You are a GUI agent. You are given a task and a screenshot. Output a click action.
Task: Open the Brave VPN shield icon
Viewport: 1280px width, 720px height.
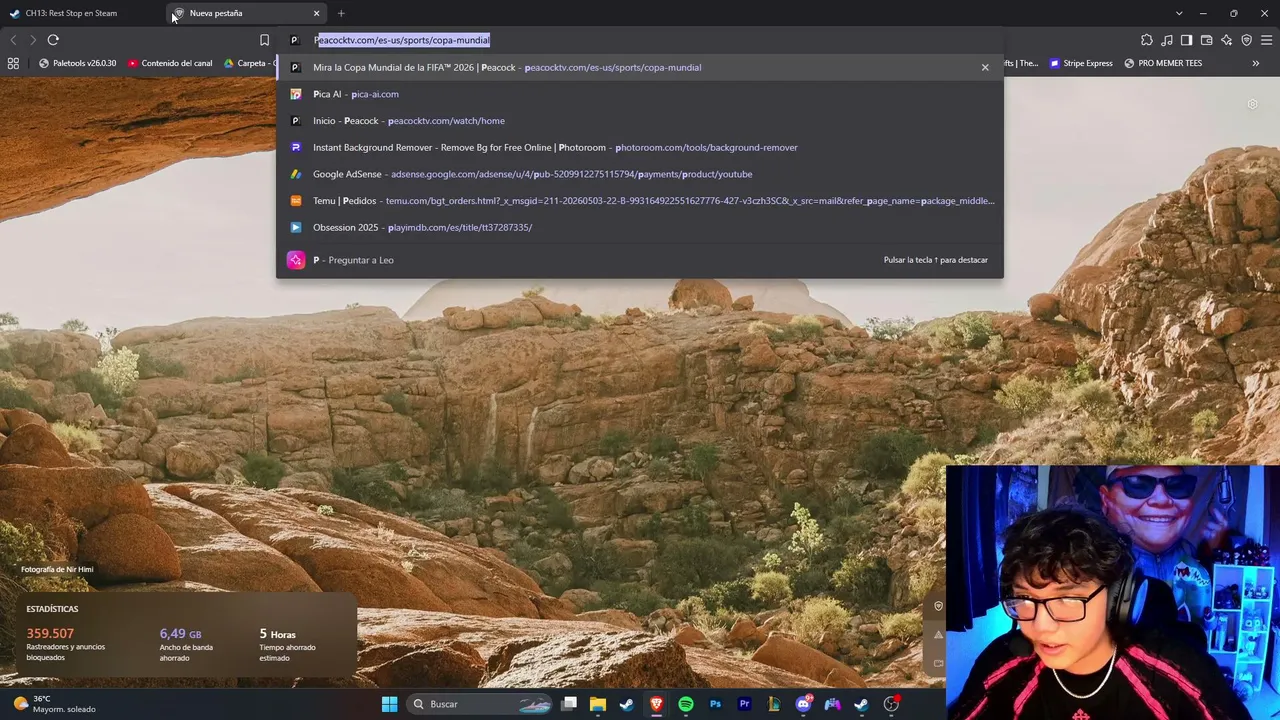tap(1247, 40)
